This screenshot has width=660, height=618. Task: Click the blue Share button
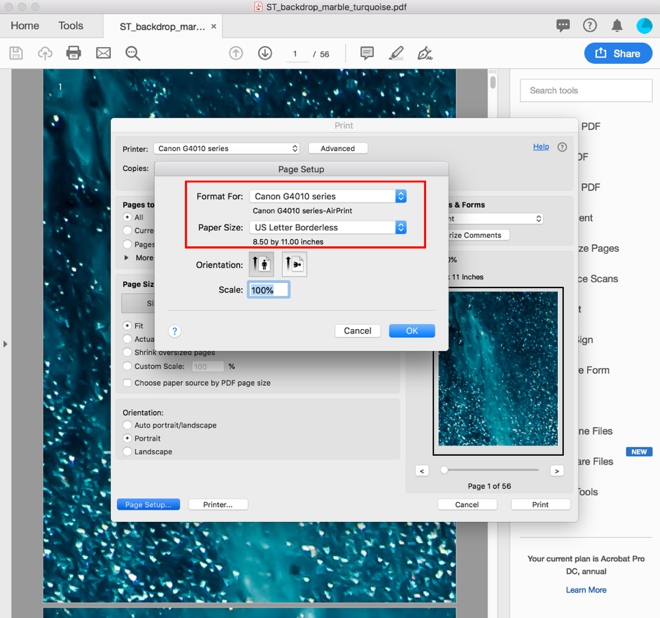click(x=618, y=53)
